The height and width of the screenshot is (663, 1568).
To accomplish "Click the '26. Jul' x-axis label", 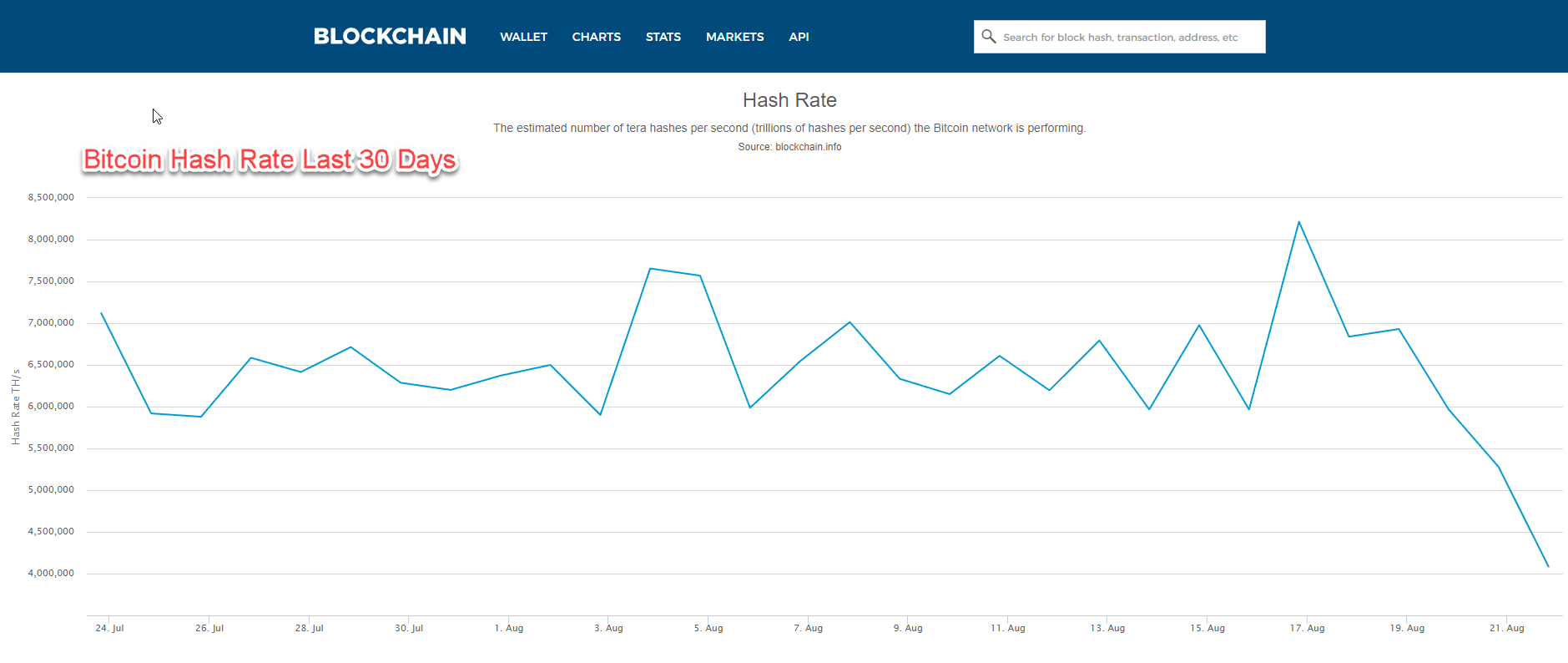I will [209, 628].
